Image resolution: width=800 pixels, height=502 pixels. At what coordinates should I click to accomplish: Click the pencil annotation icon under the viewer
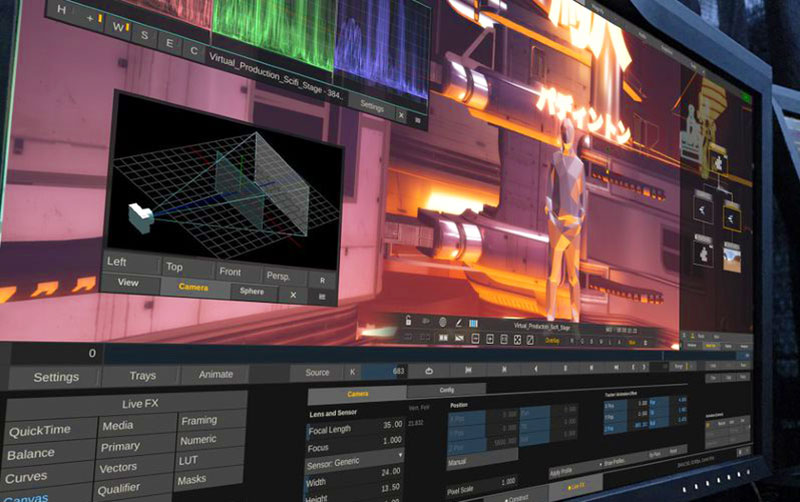459,322
